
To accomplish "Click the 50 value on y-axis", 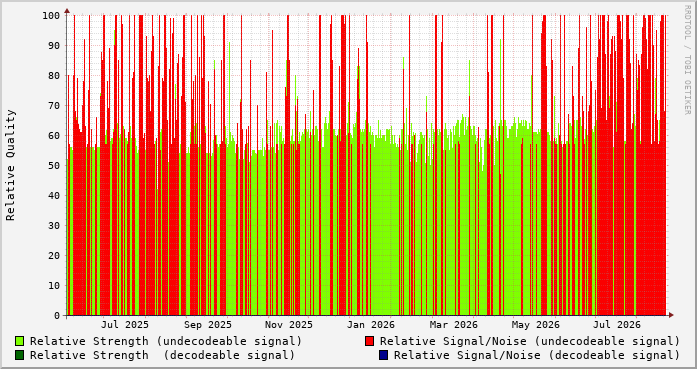I will [54, 165].
